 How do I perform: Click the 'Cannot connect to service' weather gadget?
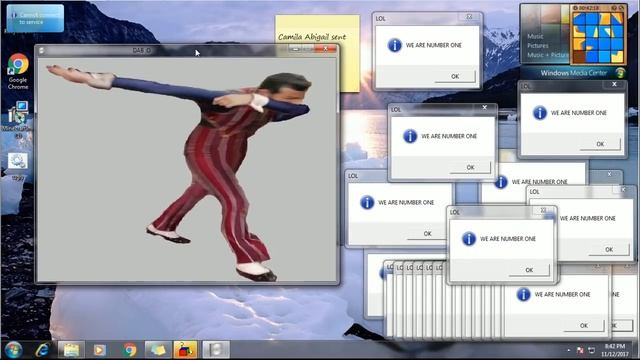(35, 18)
